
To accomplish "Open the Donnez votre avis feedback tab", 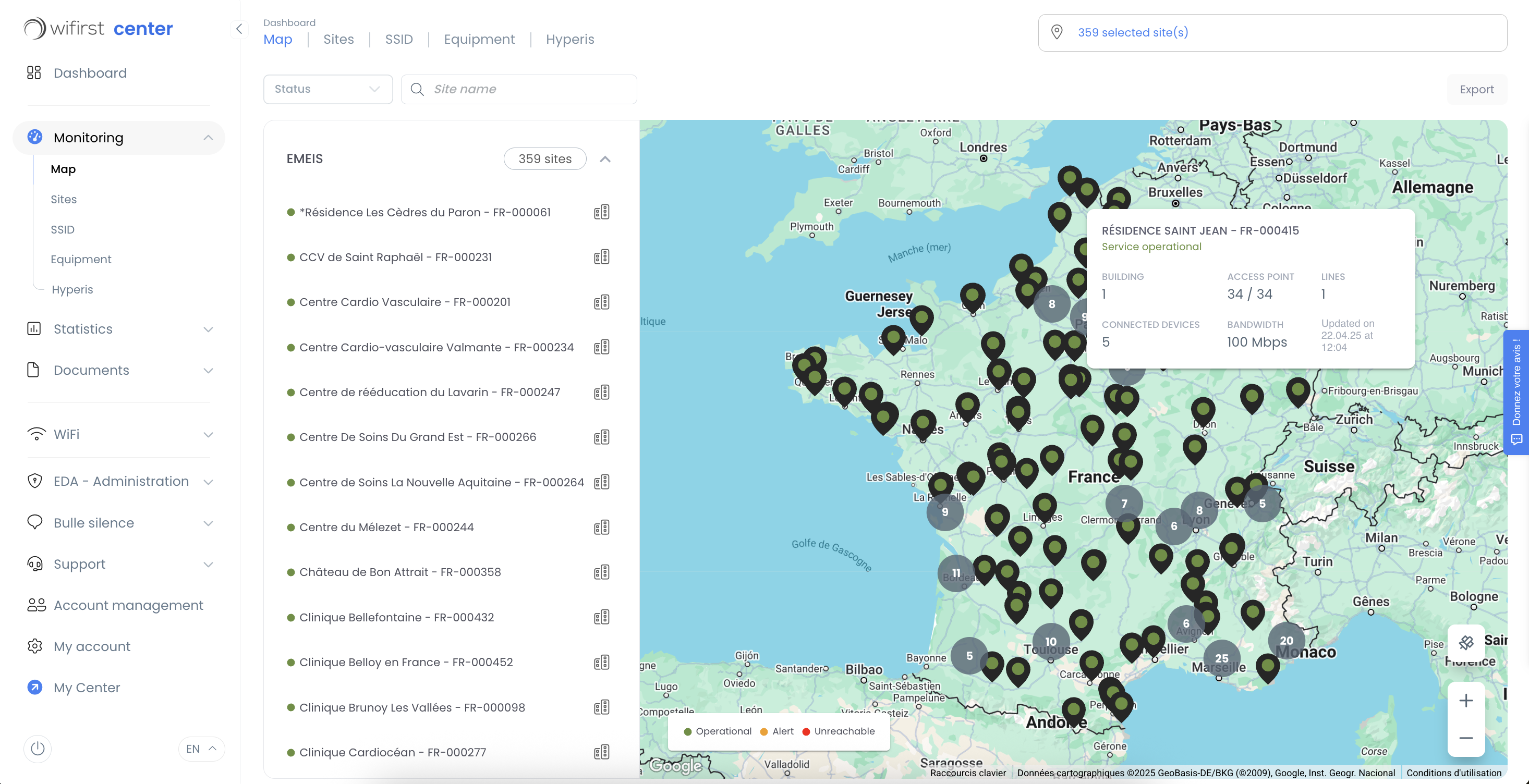I will 1516,391.
